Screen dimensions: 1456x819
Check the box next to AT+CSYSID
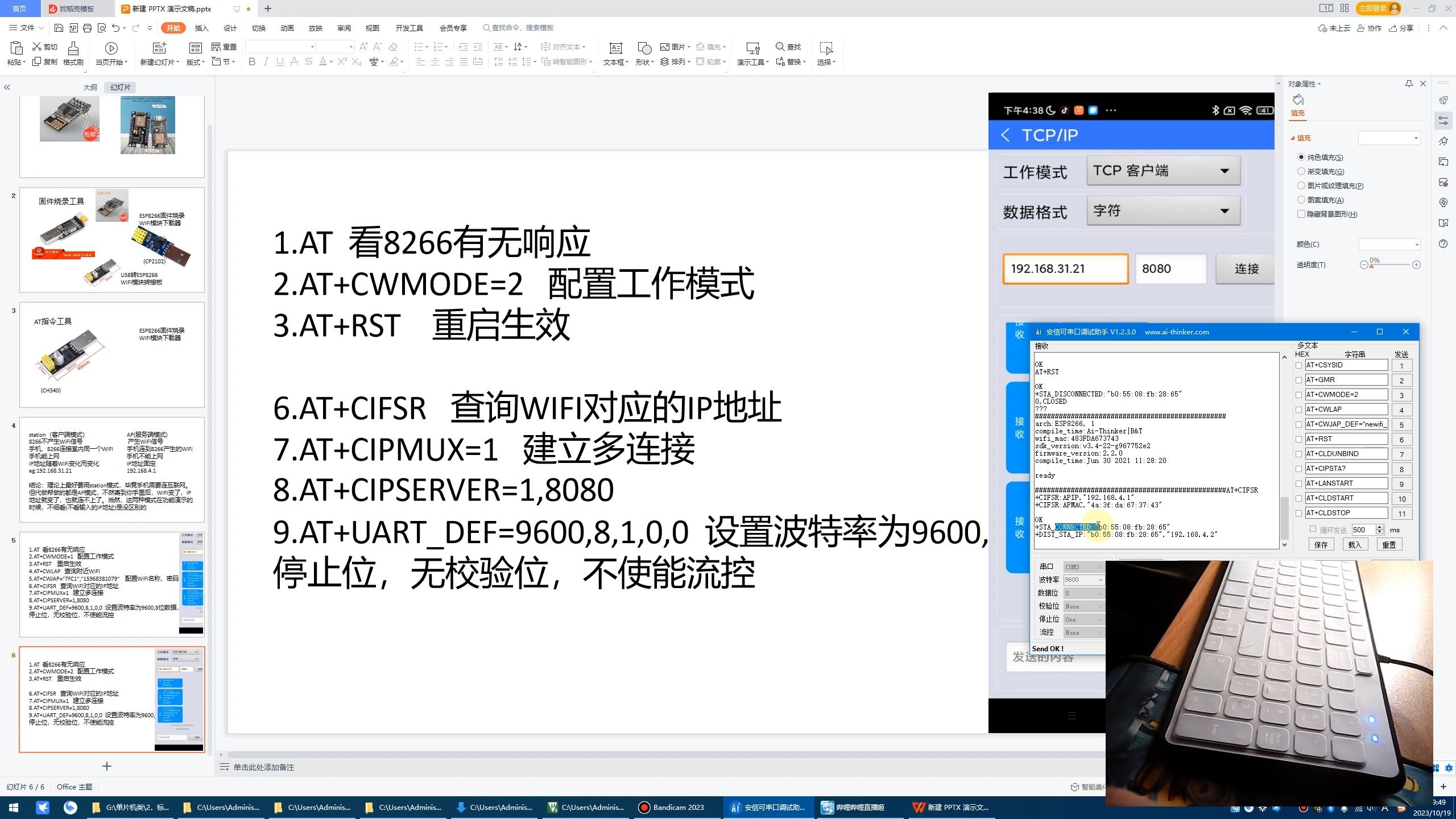(x=1298, y=365)
